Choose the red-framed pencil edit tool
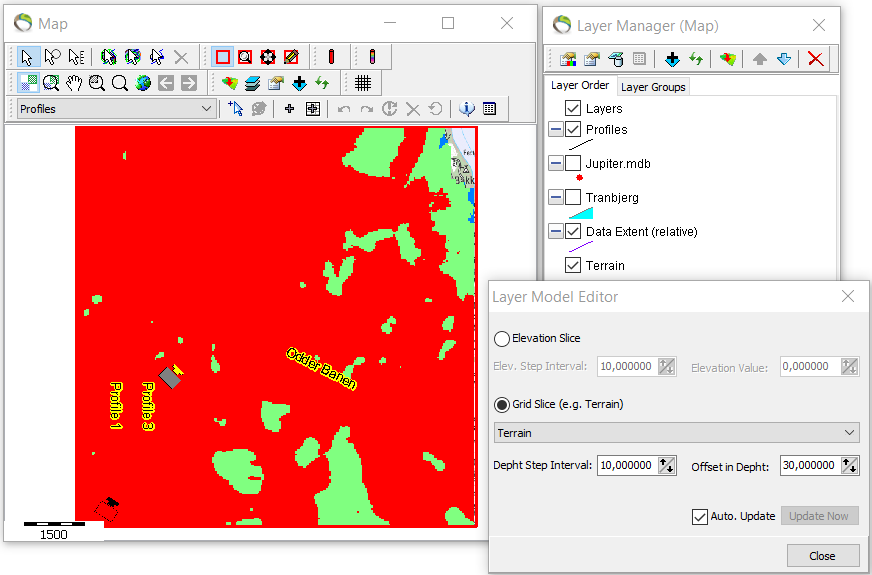Image resolution: width=872 pixels, height=575 pixels. tap(291, 57)
